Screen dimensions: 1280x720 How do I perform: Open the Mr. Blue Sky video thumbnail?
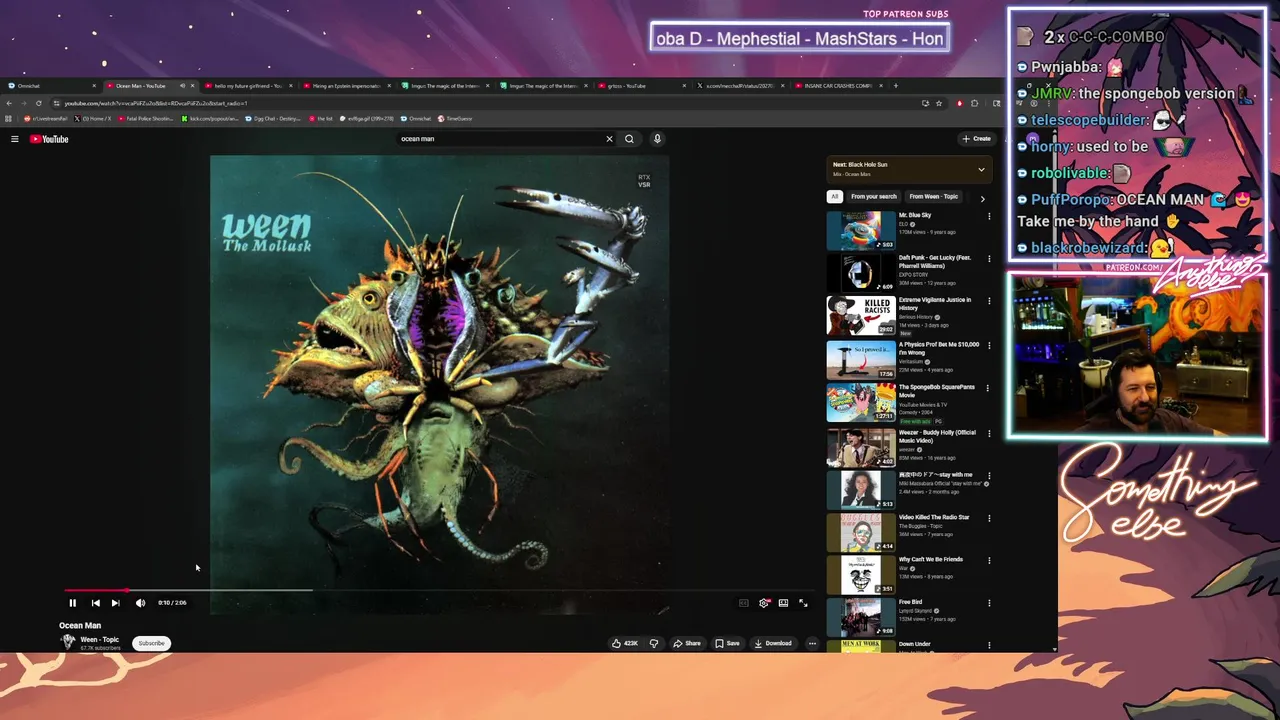click(x=861, y=230)
